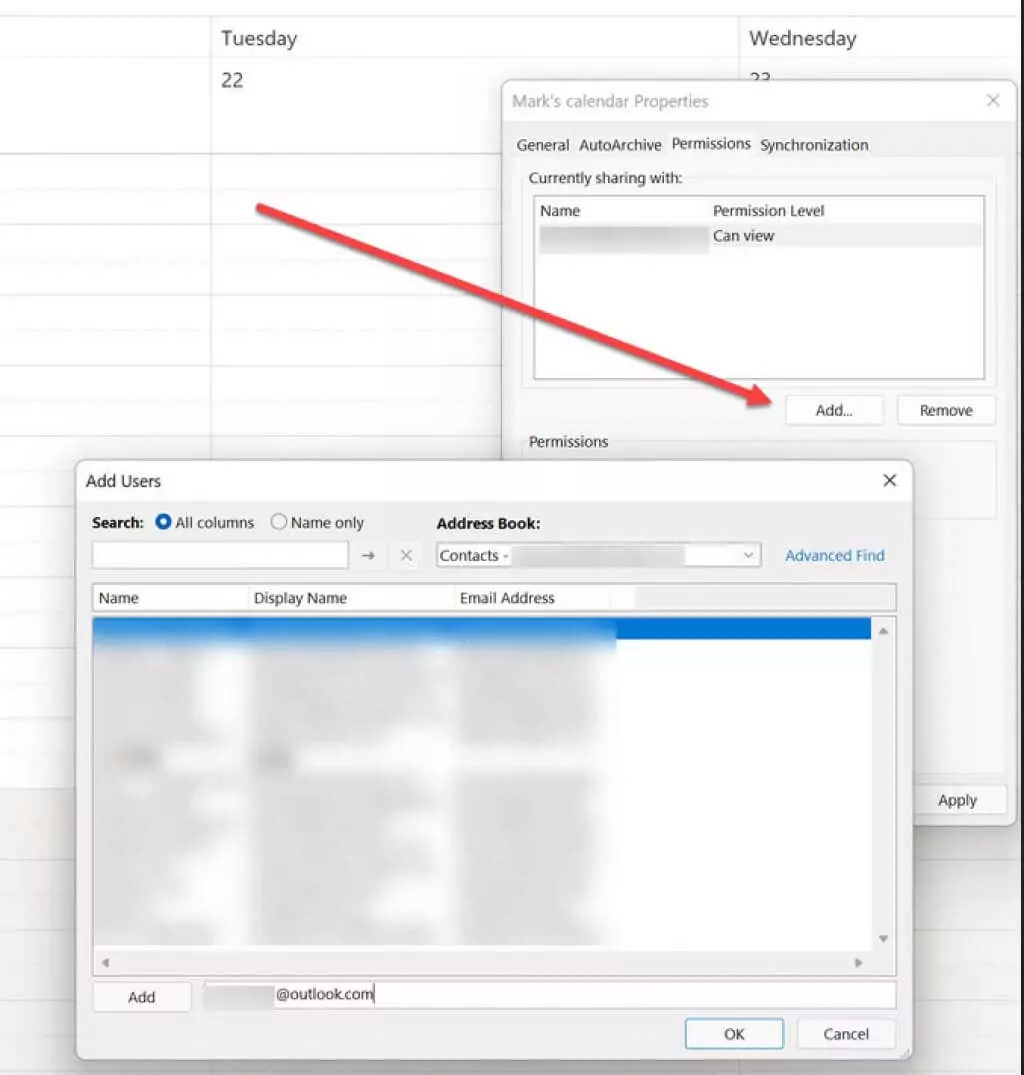The image size is (1024, 1075).
Task: Open the Synchronization tab
Action: click(814, 145)
